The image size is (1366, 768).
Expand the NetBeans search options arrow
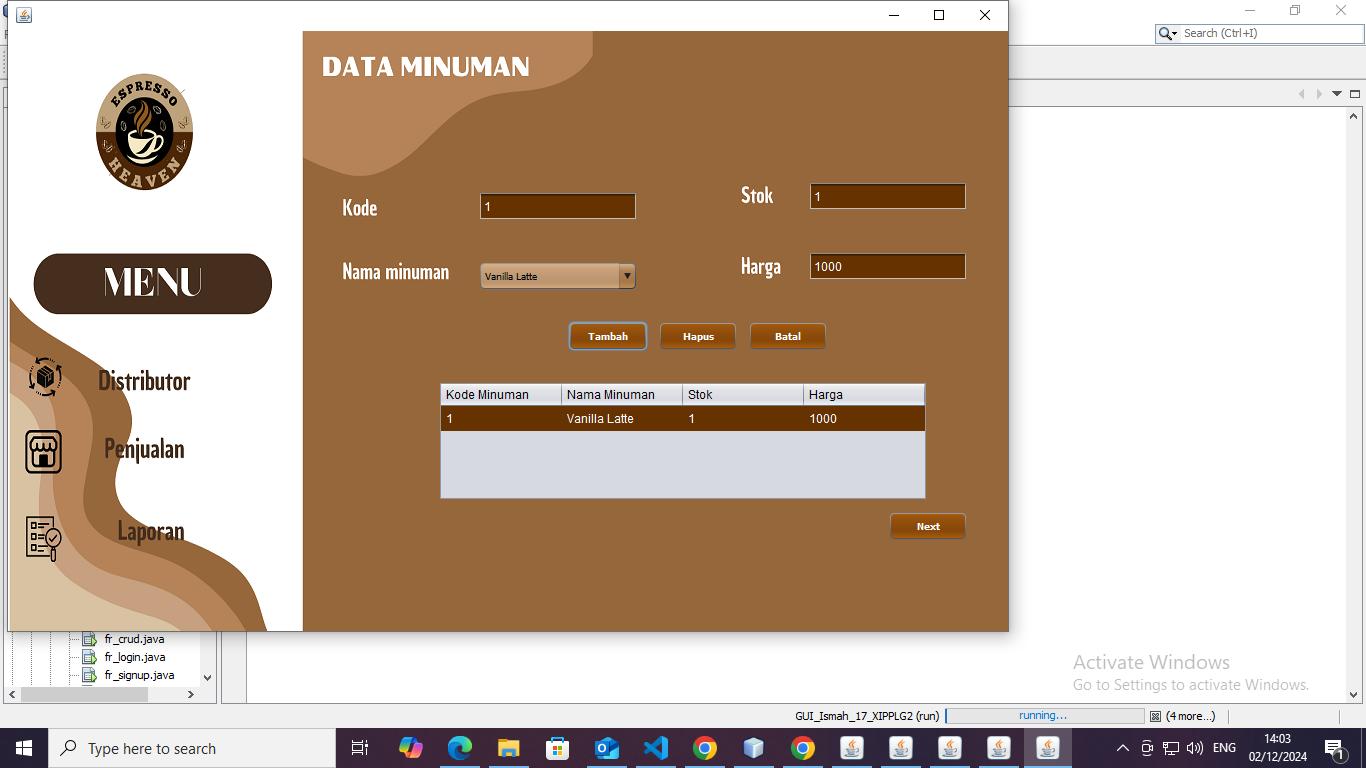click(x=1168, y=33)
